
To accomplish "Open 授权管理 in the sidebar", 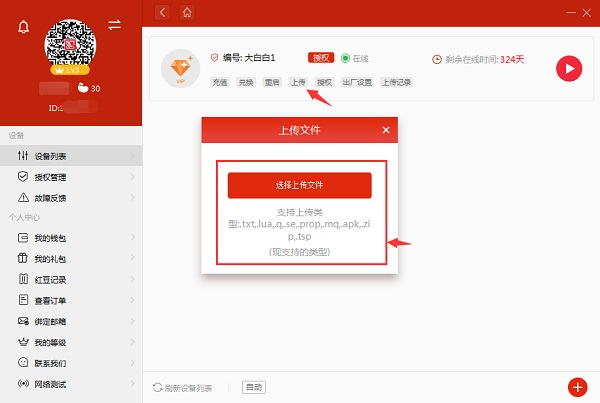I will (71, 177).
